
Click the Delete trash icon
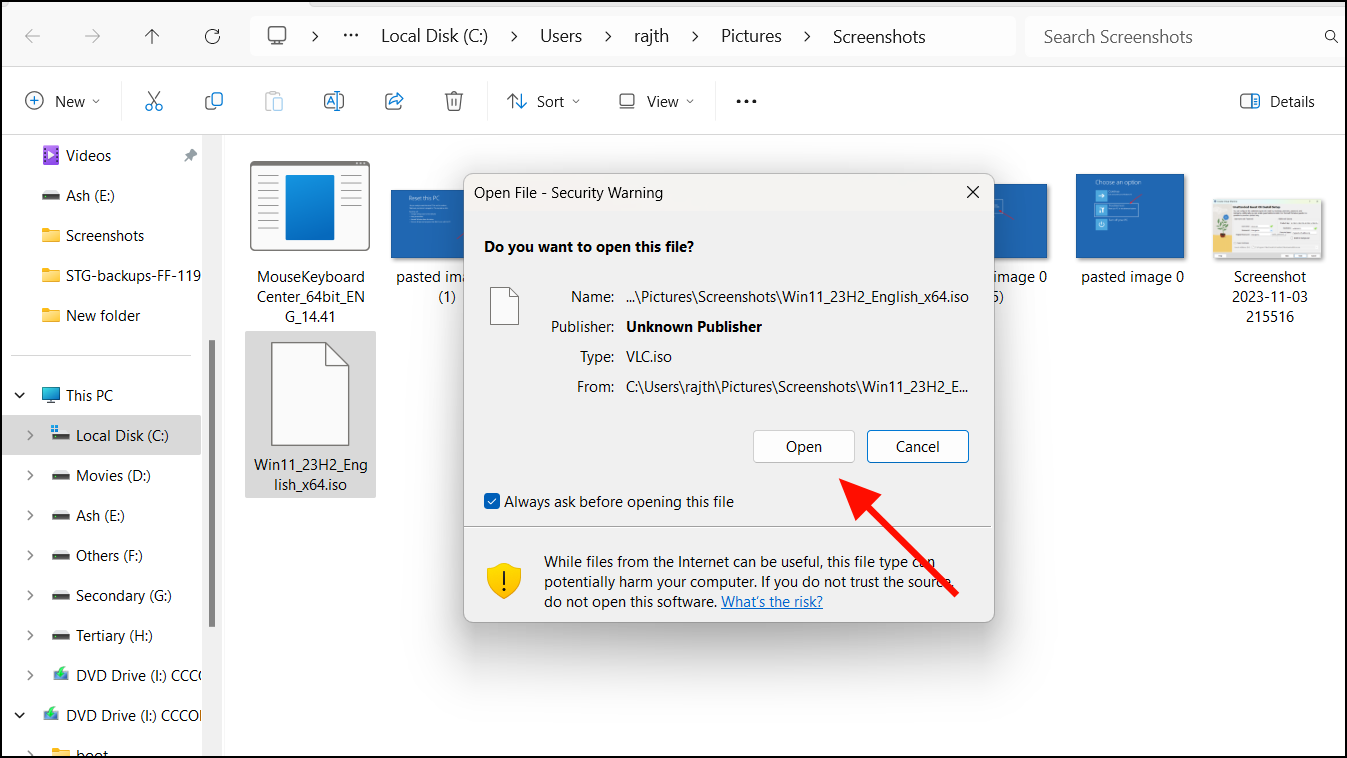pyautogui.click(x=454, y=101)
